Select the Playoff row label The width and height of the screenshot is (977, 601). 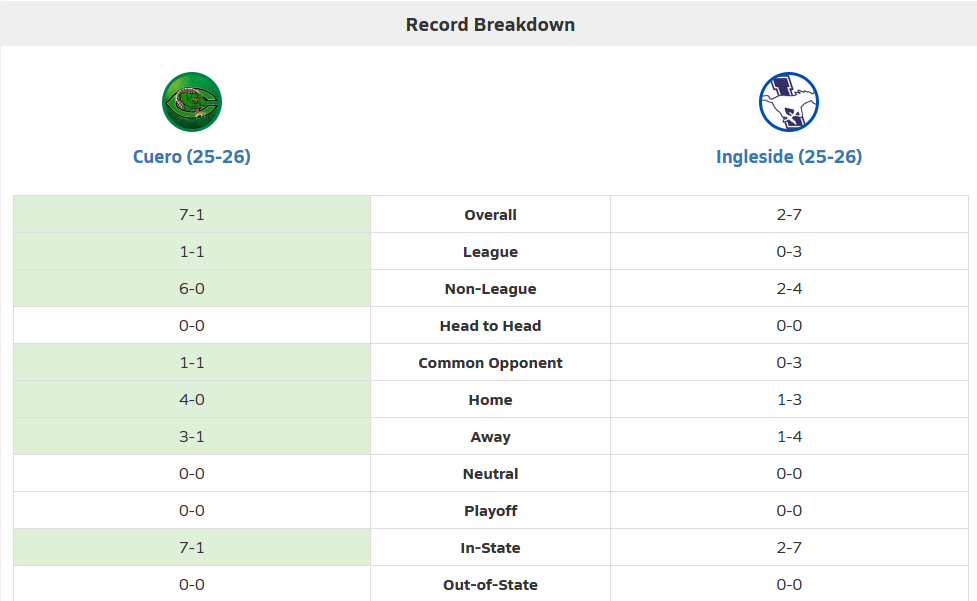[x=490, y=511]
